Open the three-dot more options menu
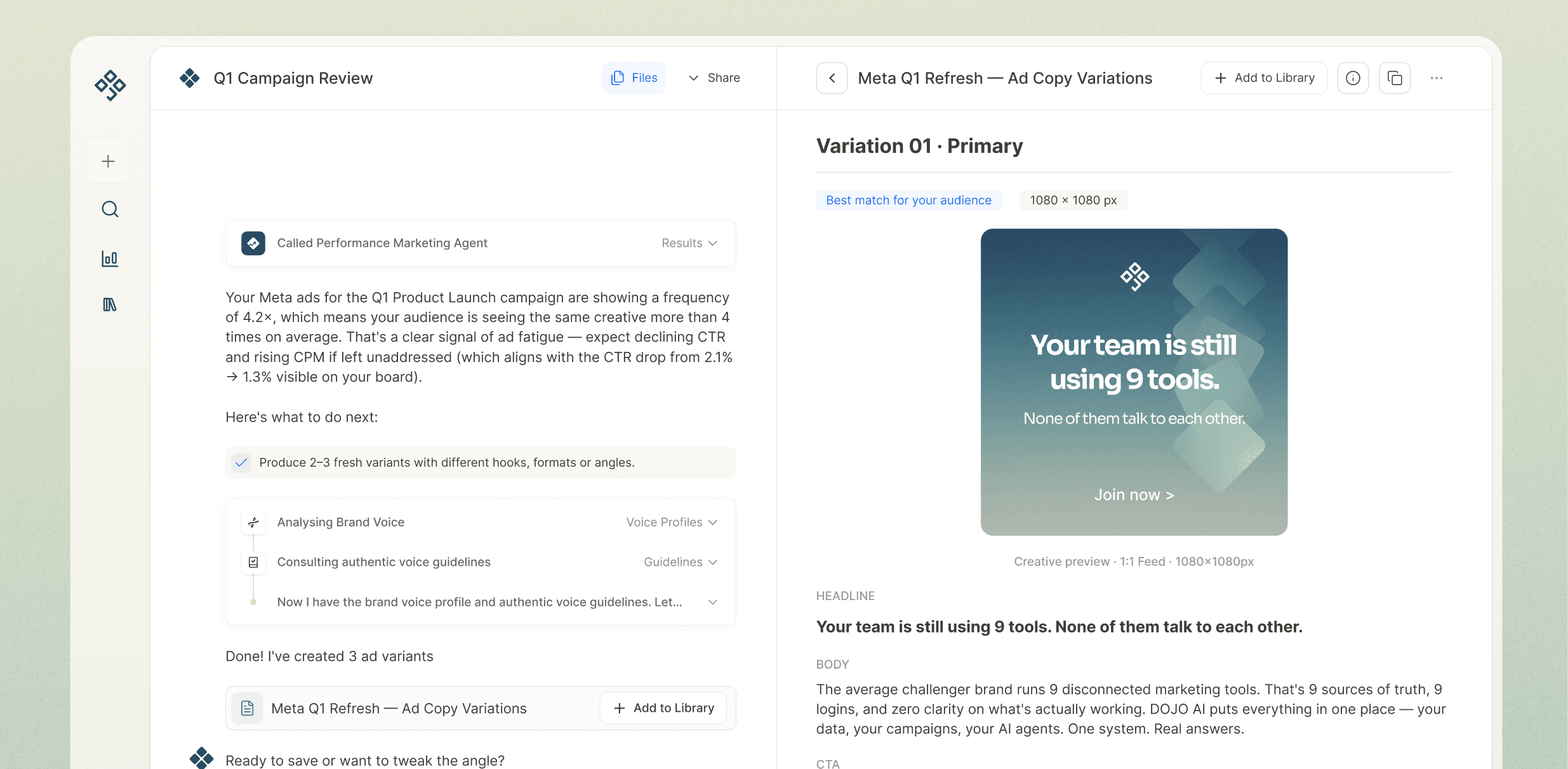This screenshot has height=769, width=1568. coord(1437,78)
